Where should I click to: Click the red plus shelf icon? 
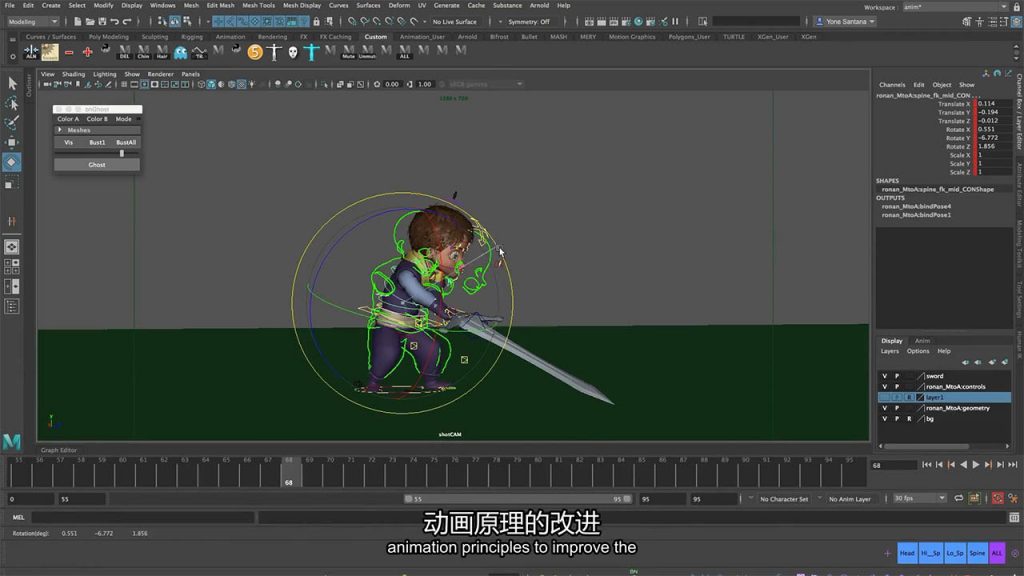tap(88, 52)
